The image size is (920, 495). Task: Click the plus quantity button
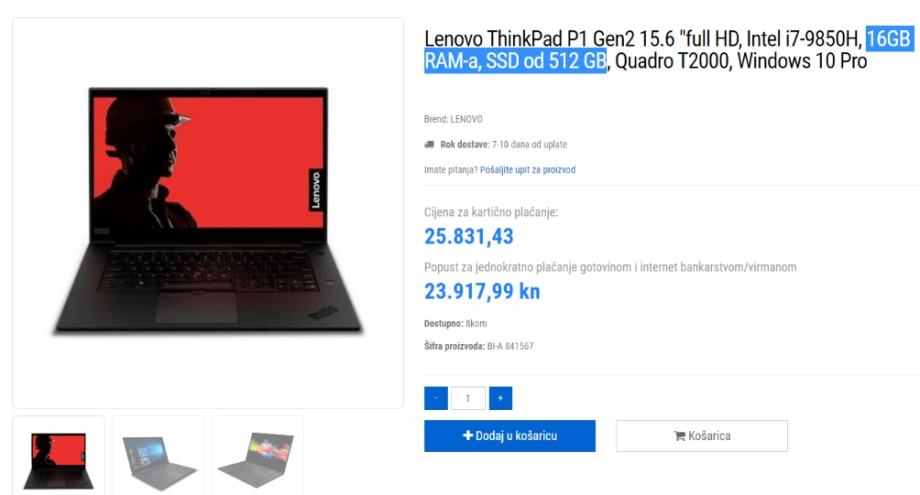[x=500, y=398]
